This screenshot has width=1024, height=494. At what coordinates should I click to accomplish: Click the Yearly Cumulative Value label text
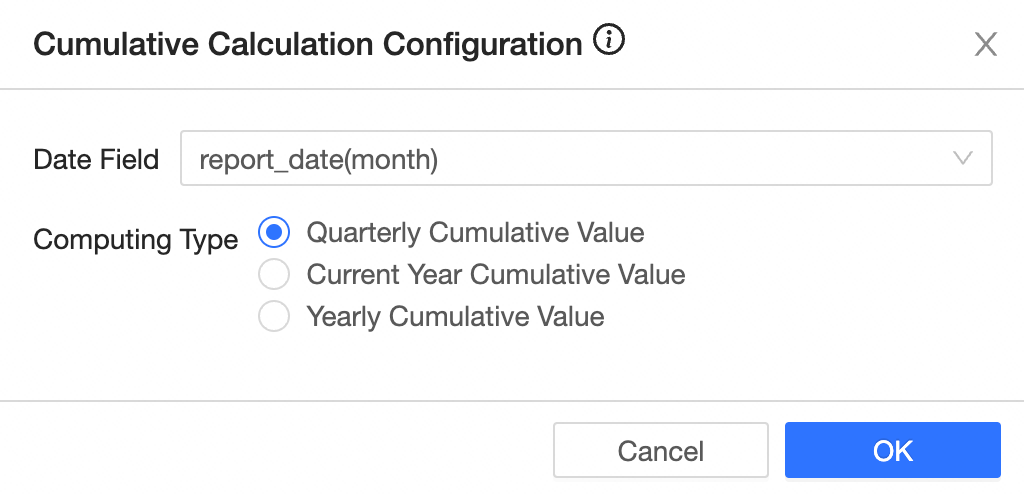455,317
